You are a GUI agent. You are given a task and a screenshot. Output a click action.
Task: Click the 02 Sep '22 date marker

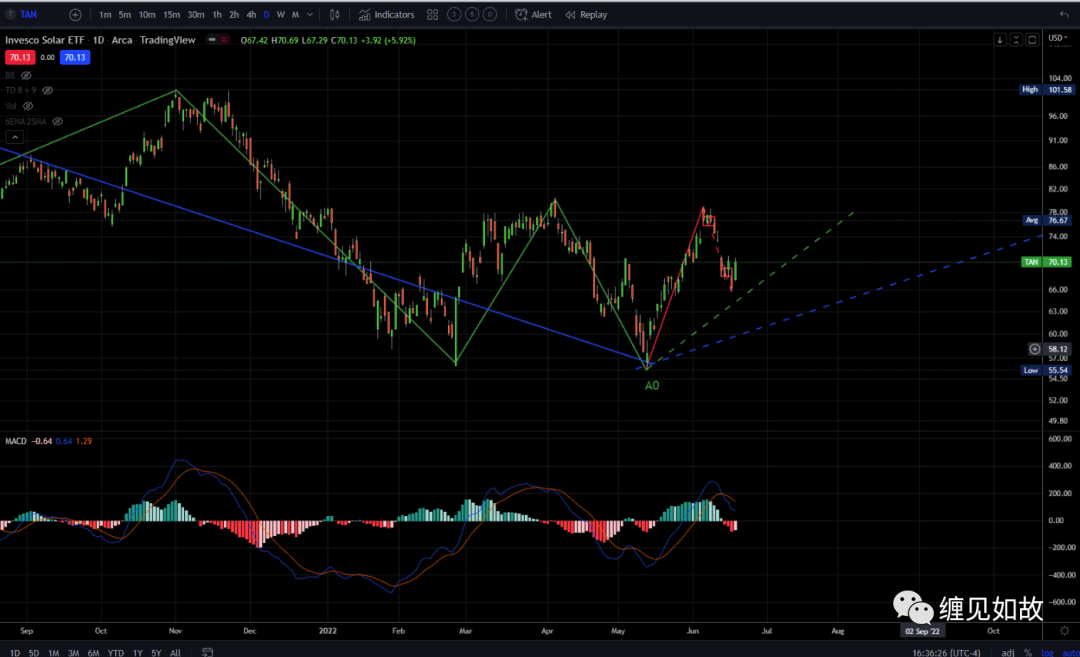[922, 631]
